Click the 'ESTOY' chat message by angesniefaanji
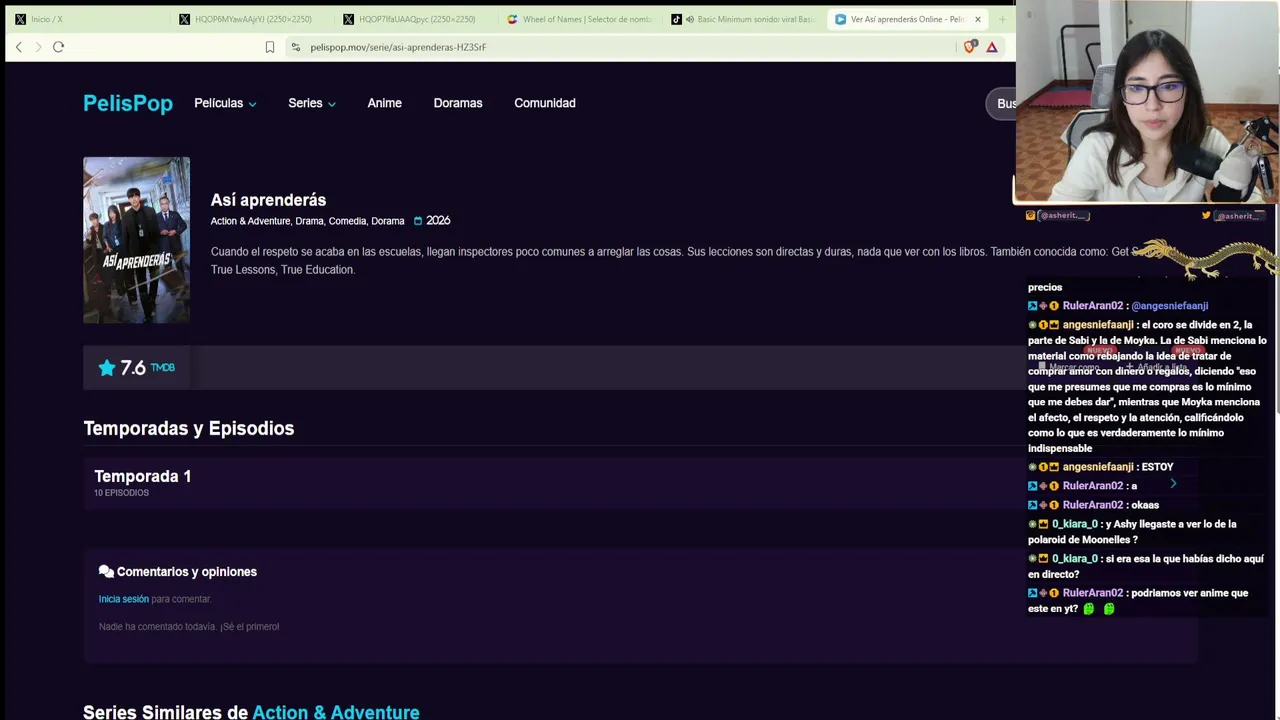Image resolution: width=1280 pixels, height=720 pixels. coord(1157,467)
